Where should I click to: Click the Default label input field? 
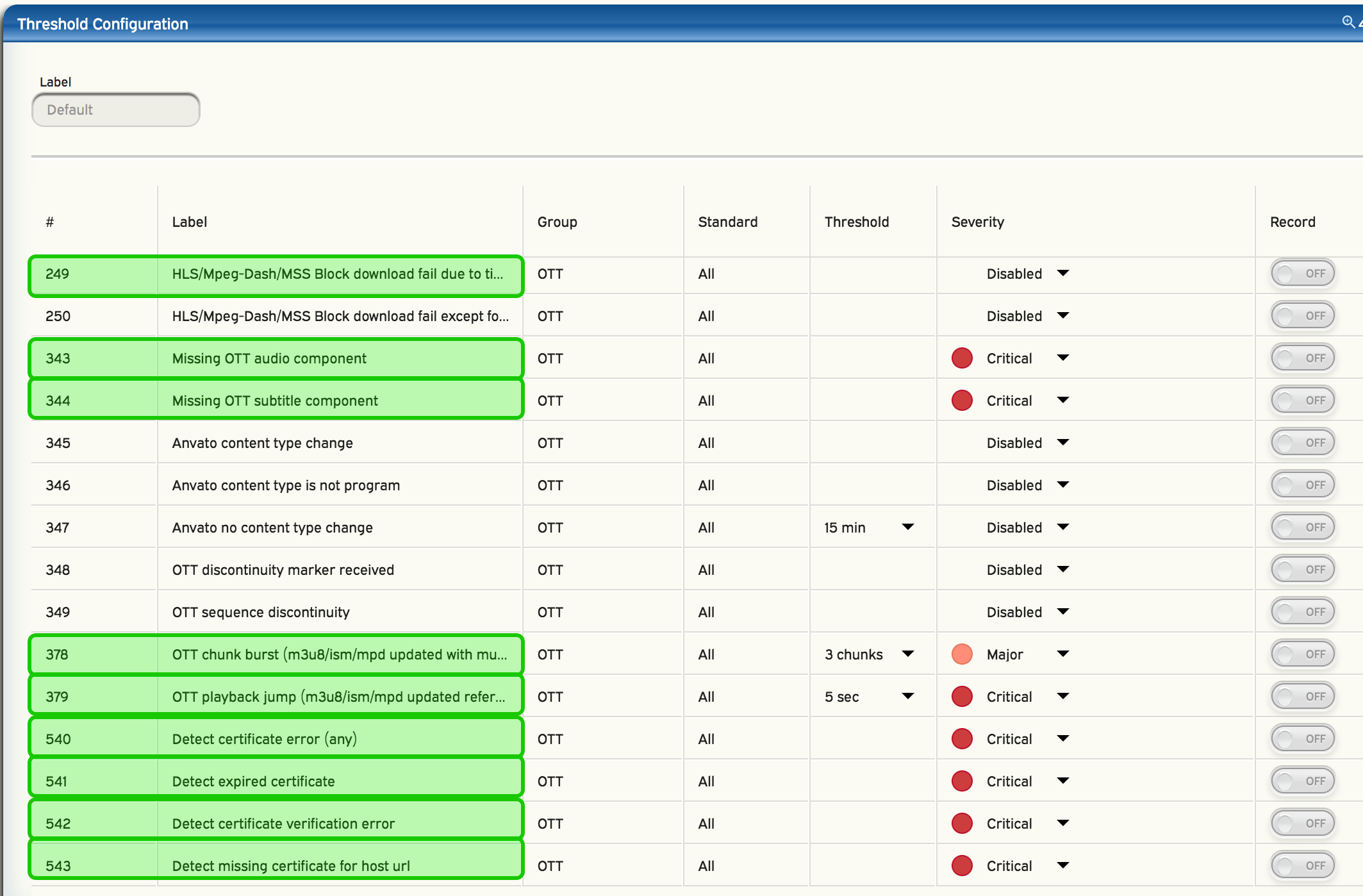pos(116,110)
